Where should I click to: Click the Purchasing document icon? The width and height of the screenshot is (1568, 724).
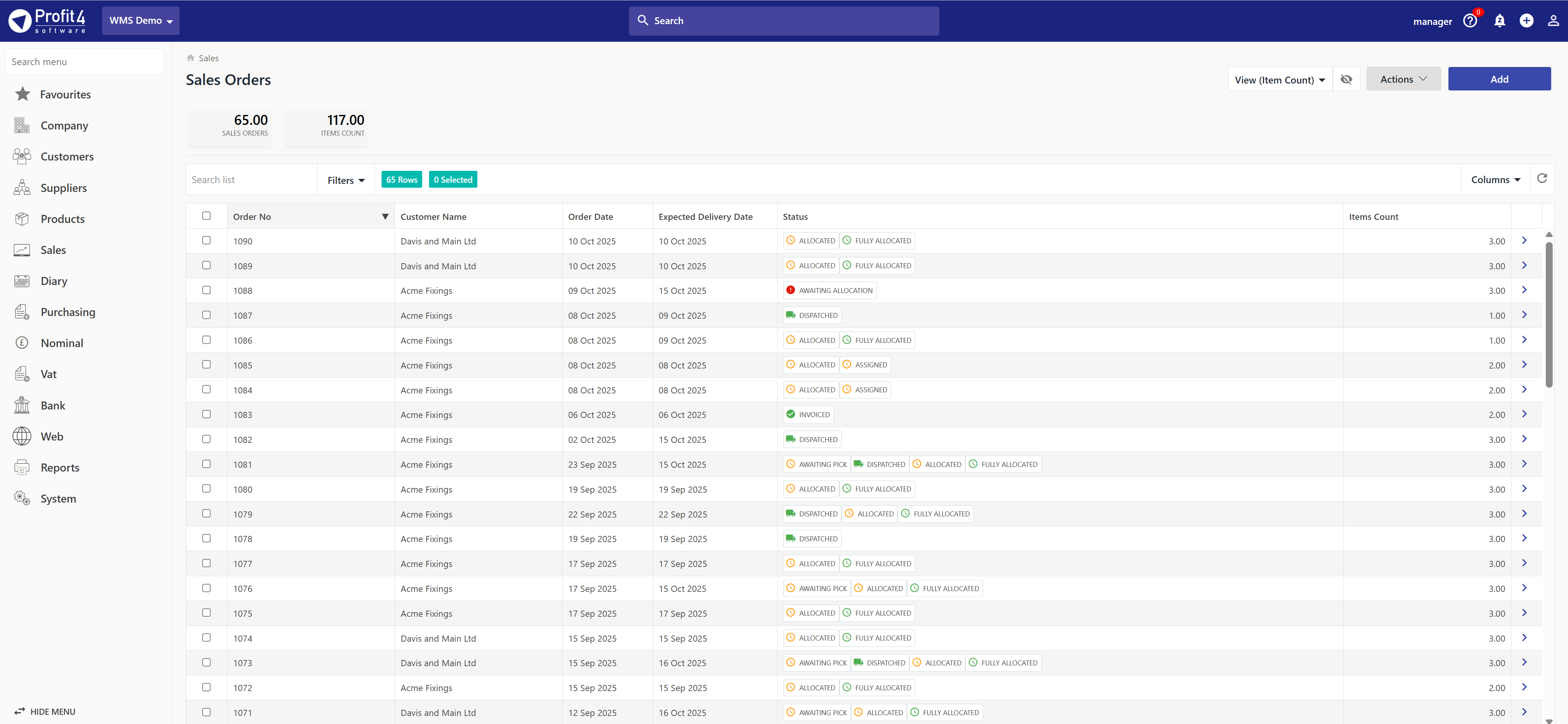[x=22, y=311]
